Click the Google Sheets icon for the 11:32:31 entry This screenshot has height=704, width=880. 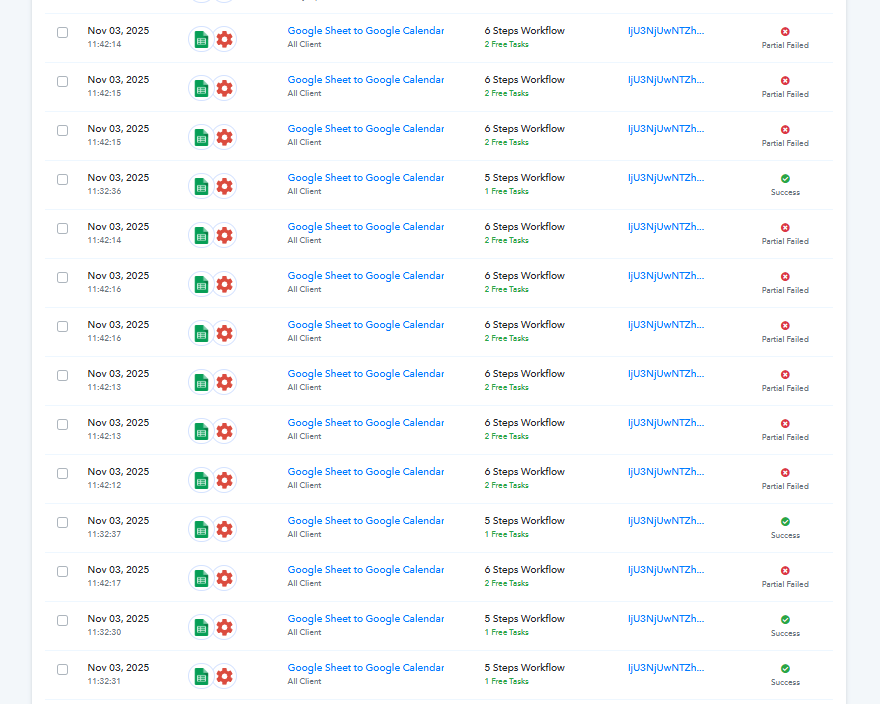pyautogui.click(x=201, y=676)
